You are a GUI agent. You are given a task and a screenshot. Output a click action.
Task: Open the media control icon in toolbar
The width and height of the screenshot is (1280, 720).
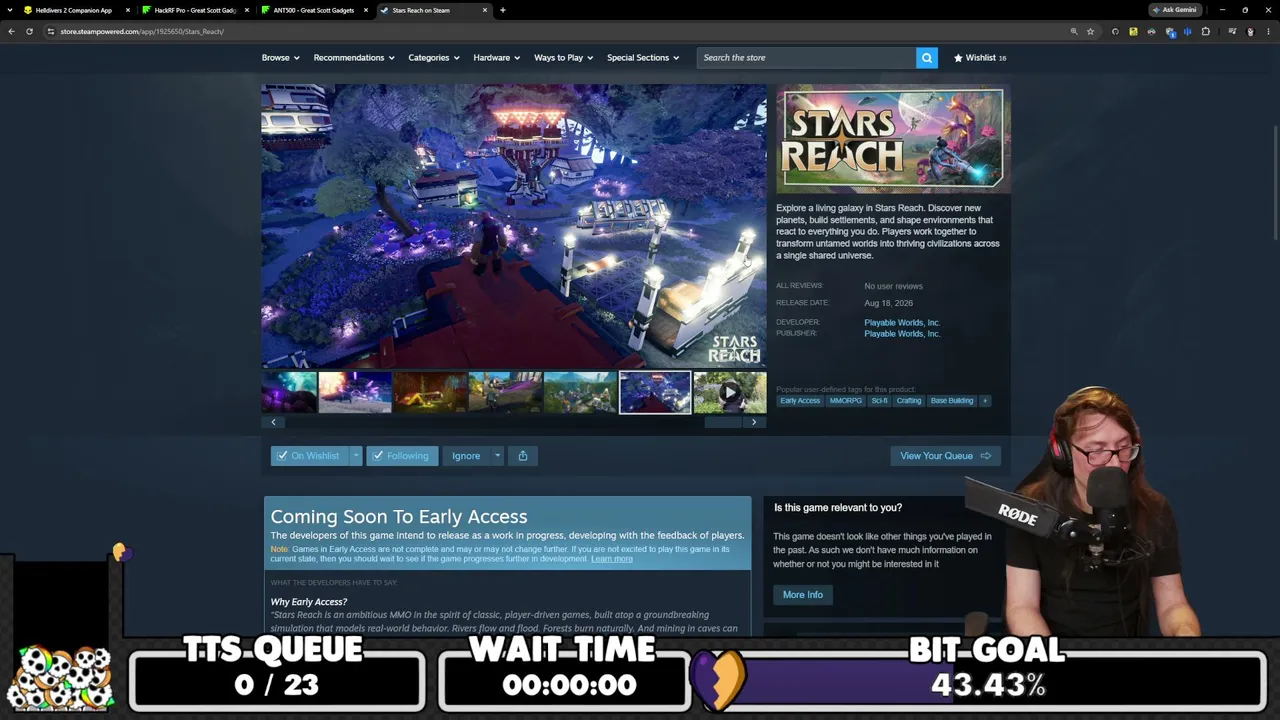pyautogui.click(x=1232, y=31)
